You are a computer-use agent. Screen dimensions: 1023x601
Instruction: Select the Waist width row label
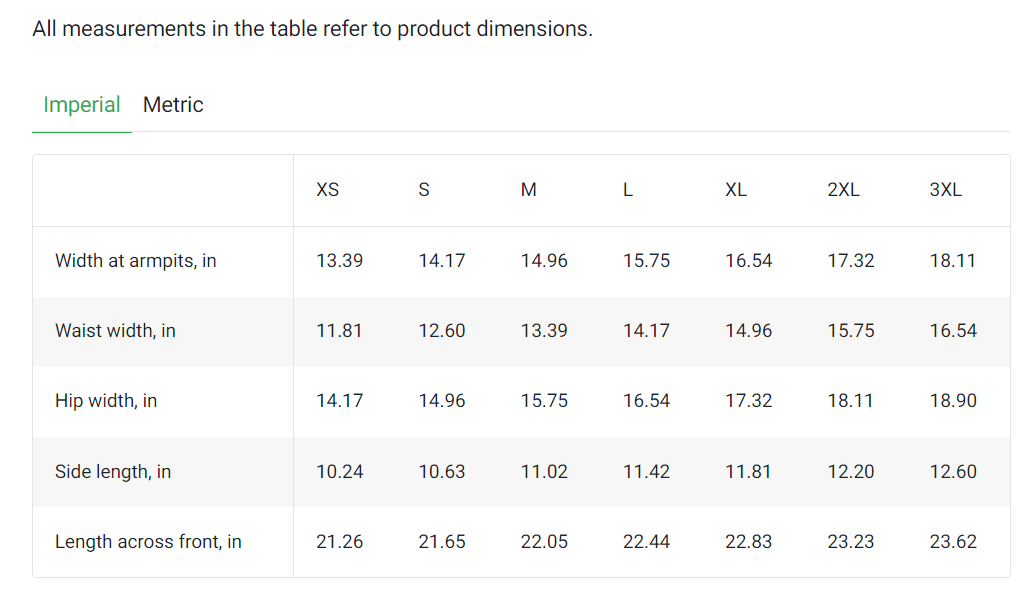tap(115, 331)
